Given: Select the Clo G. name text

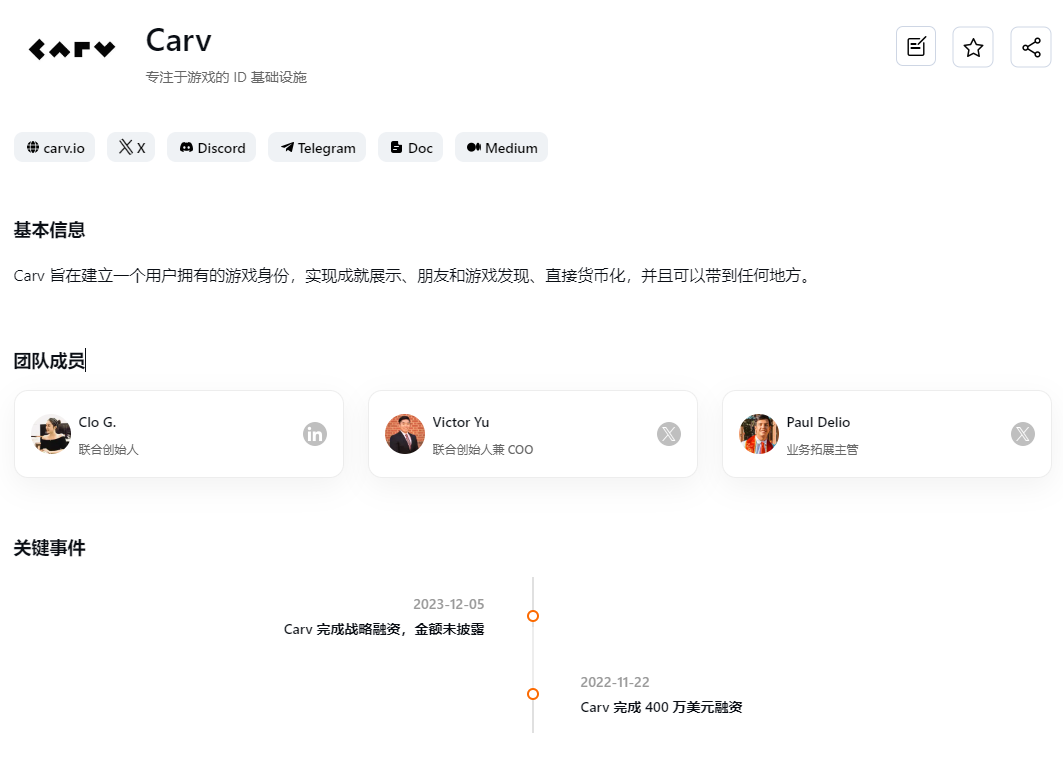Looking at the screenshot, I should [98, 422].
